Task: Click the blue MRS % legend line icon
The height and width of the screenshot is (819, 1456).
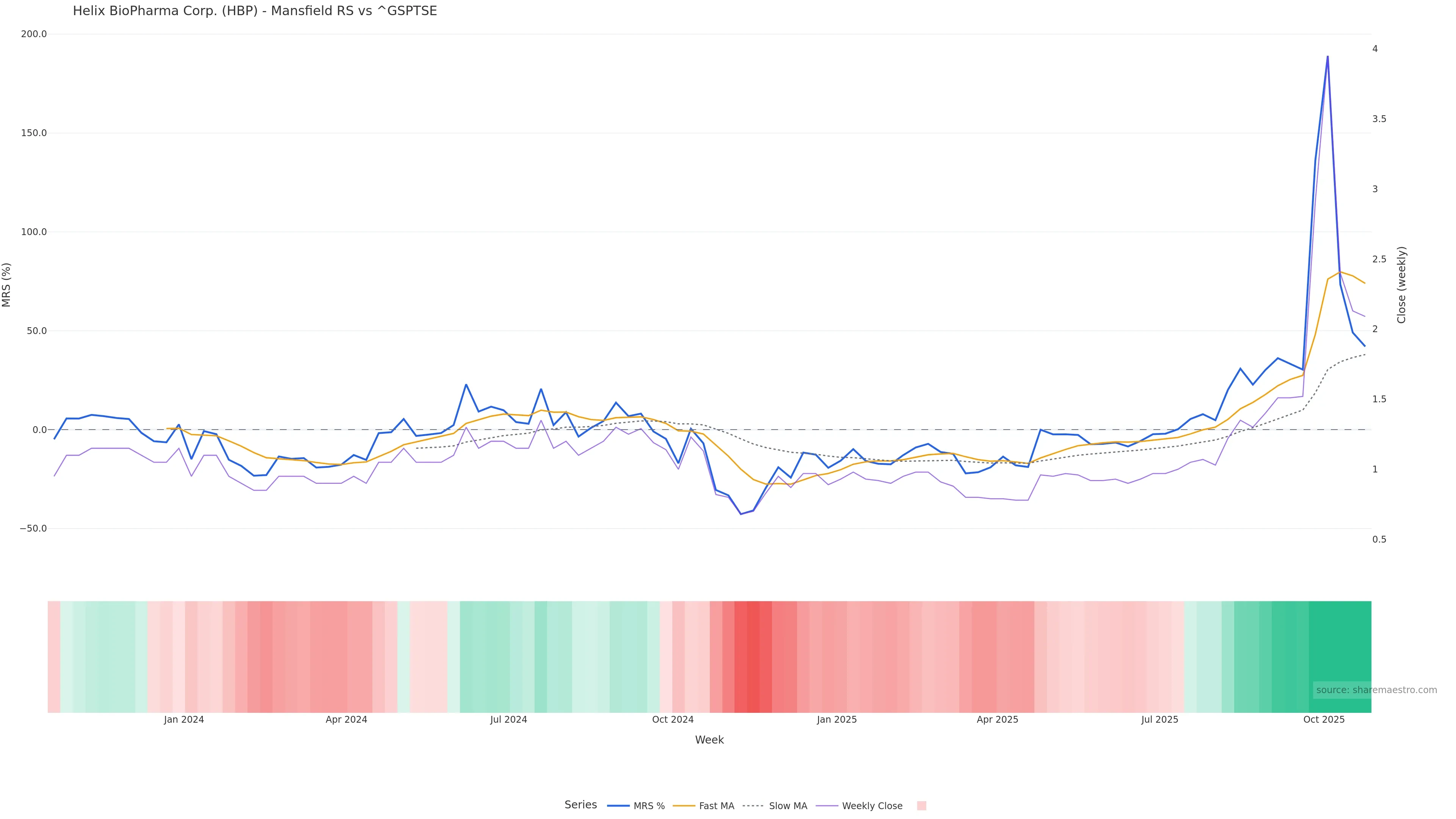Action: [618, 806]
